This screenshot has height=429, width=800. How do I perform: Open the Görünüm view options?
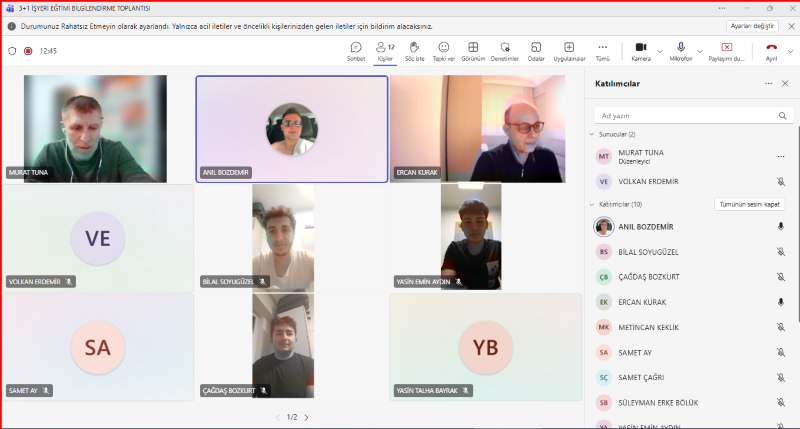(473, 50)
